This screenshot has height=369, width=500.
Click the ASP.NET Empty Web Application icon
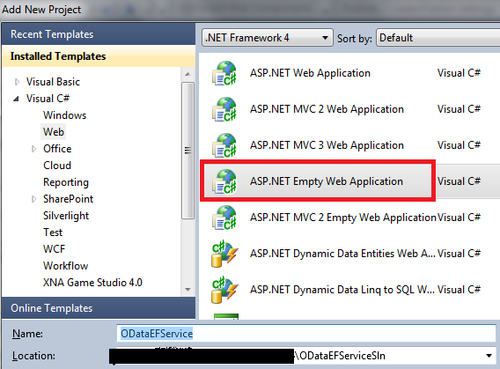(224, 181)
